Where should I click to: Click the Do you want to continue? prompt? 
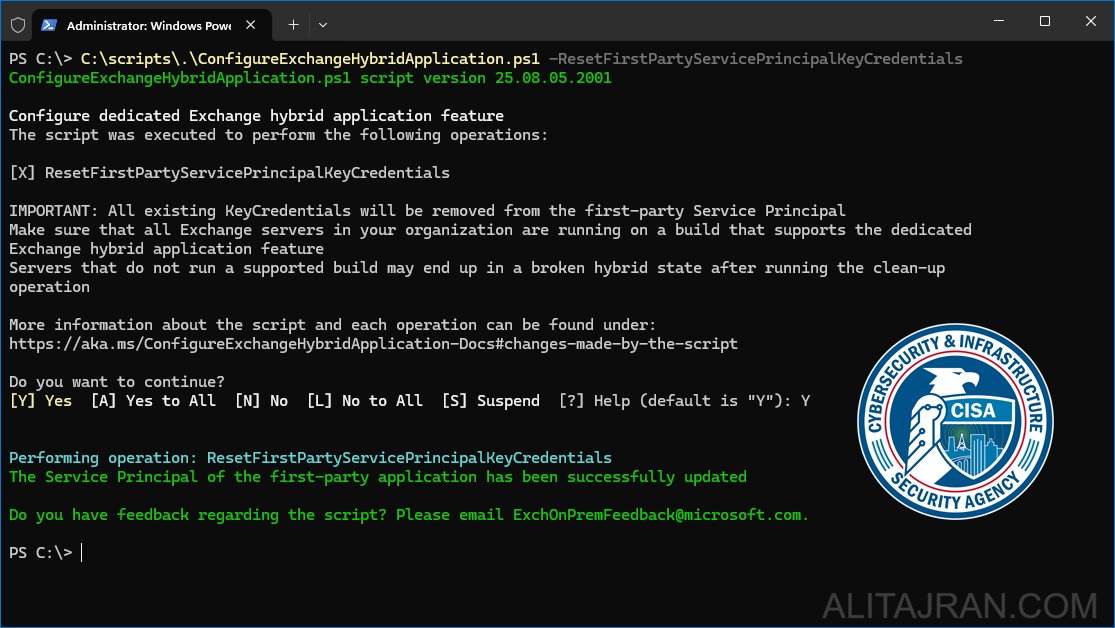click(x=117, y=382)
